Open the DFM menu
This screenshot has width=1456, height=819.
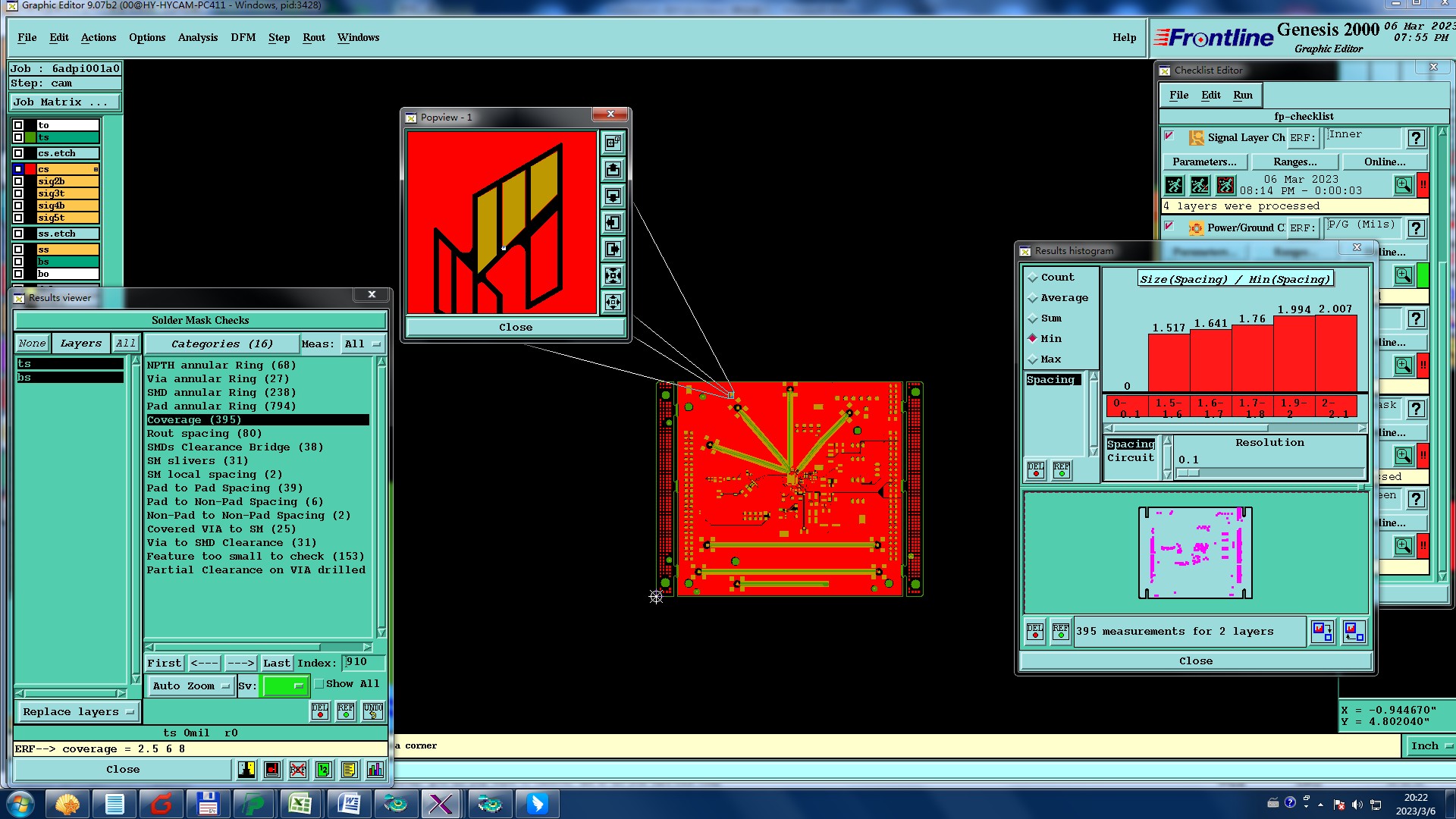243,37
